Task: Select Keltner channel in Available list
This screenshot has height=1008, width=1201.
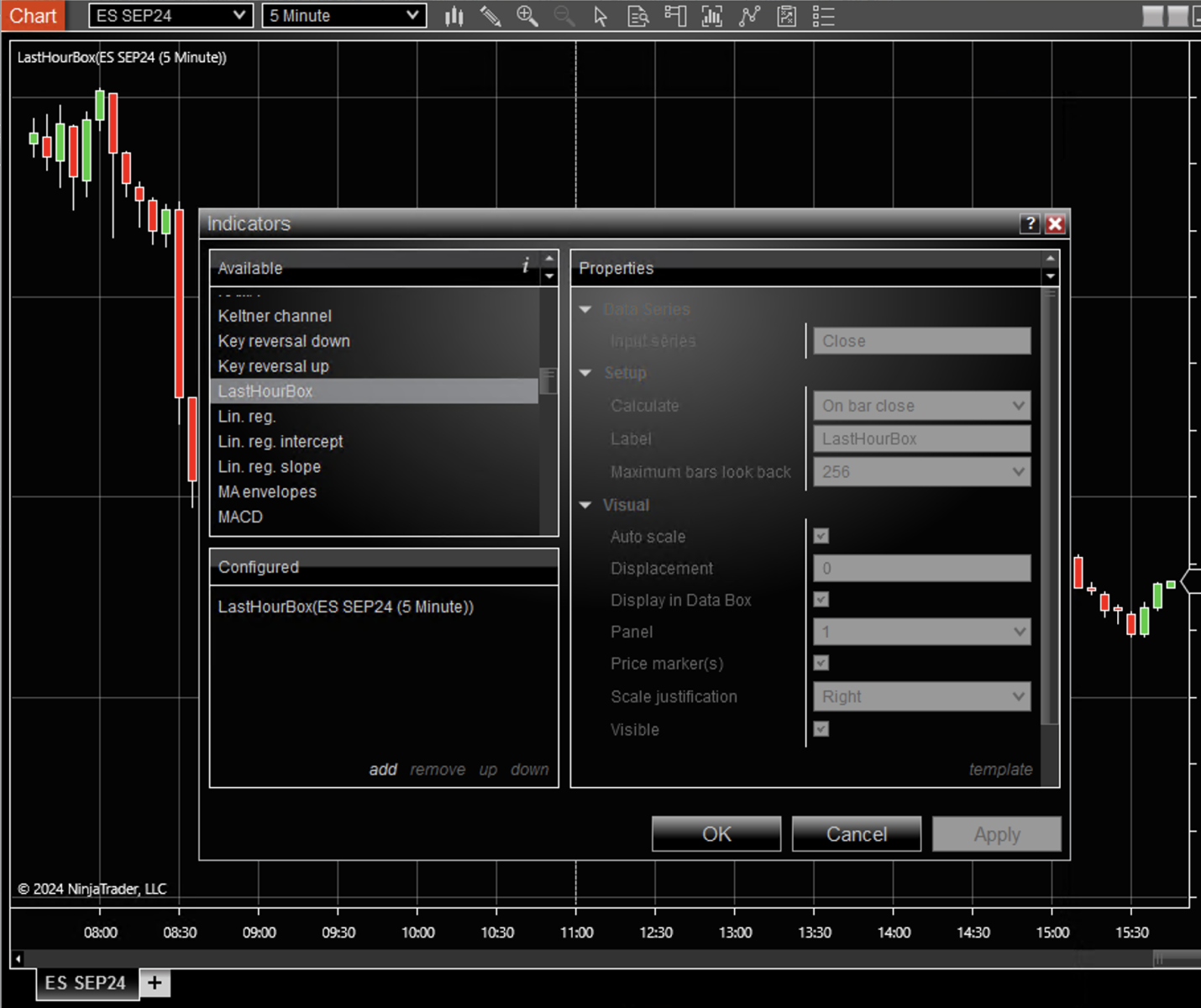Action: [374, 316]
